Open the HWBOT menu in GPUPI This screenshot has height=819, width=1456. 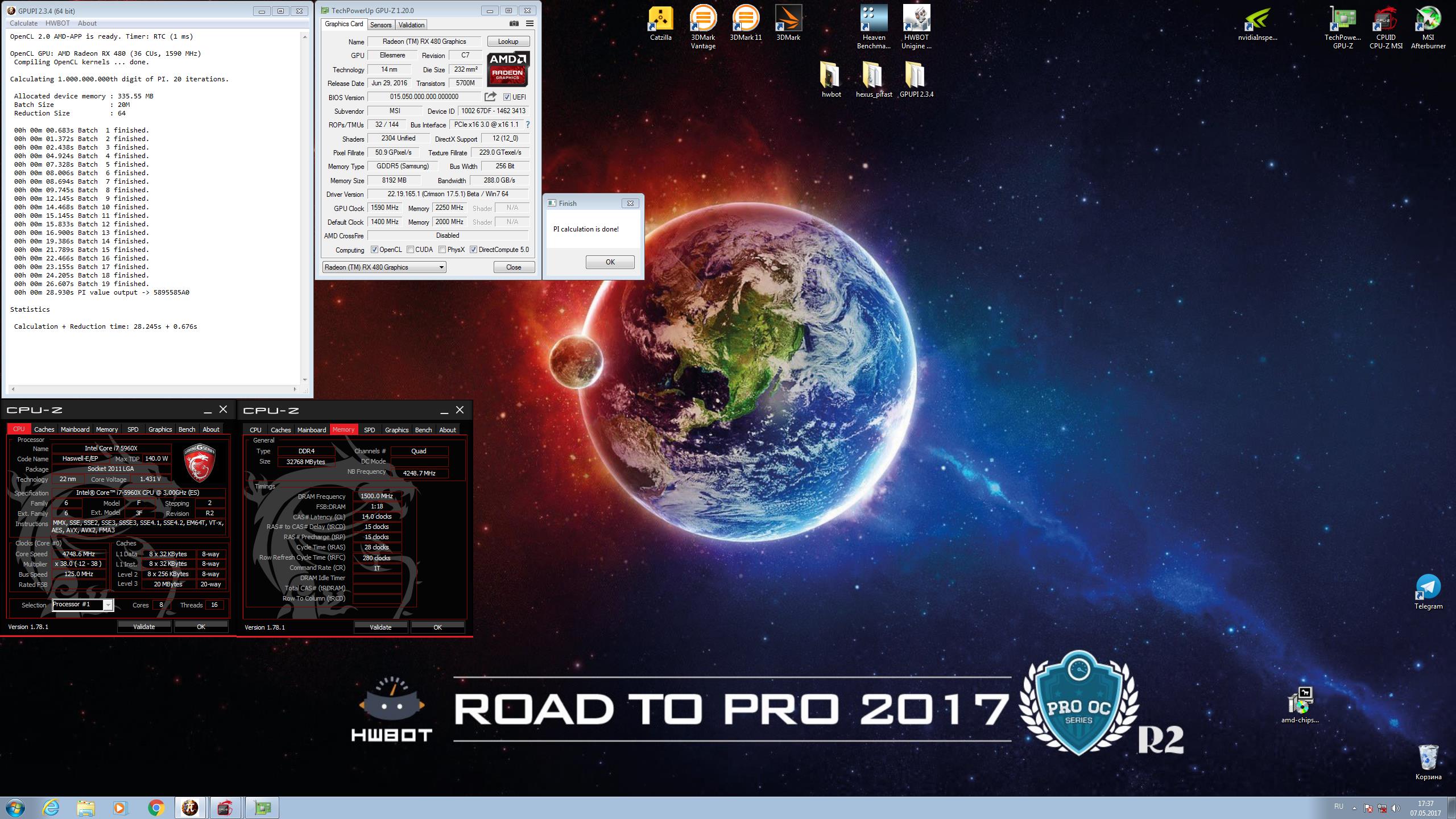tap(57, 23)
